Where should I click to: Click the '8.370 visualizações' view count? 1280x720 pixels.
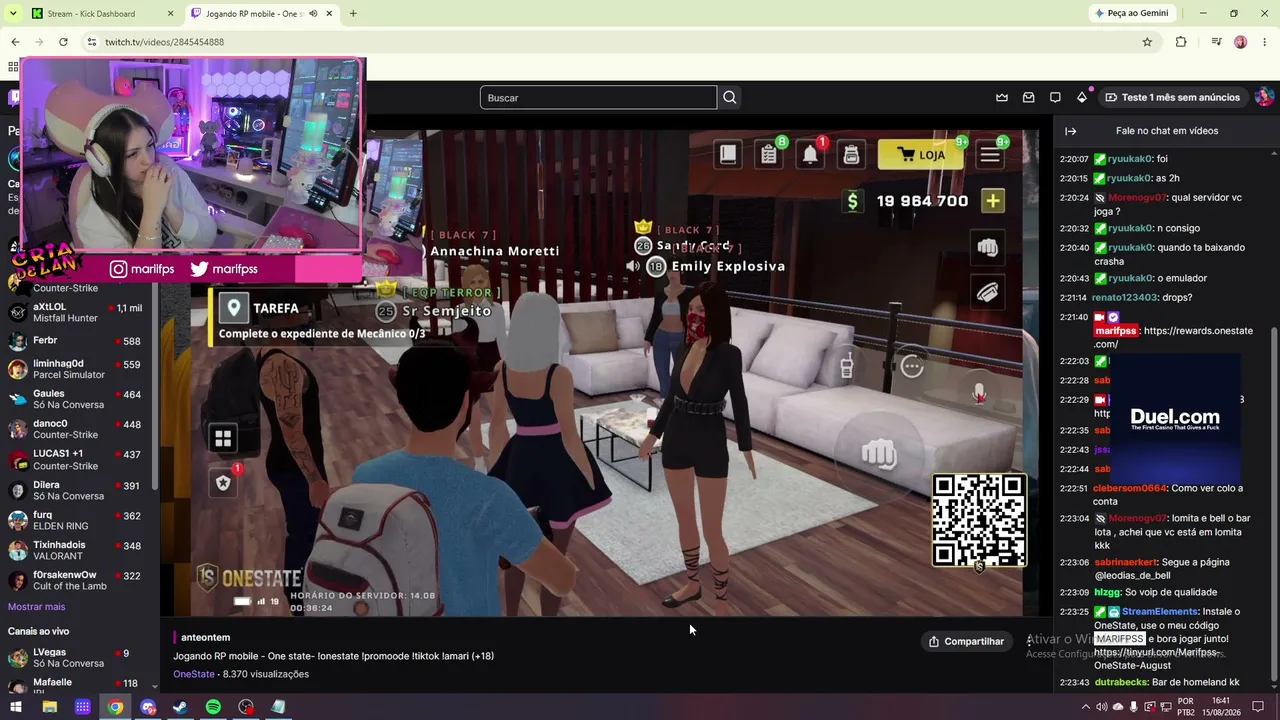265,674
